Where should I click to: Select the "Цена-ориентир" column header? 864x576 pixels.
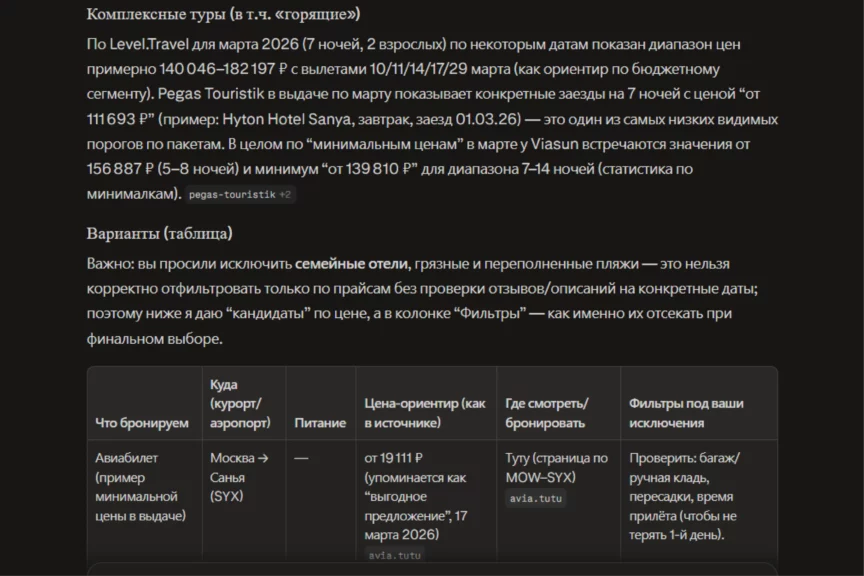[x=425, y=413]
